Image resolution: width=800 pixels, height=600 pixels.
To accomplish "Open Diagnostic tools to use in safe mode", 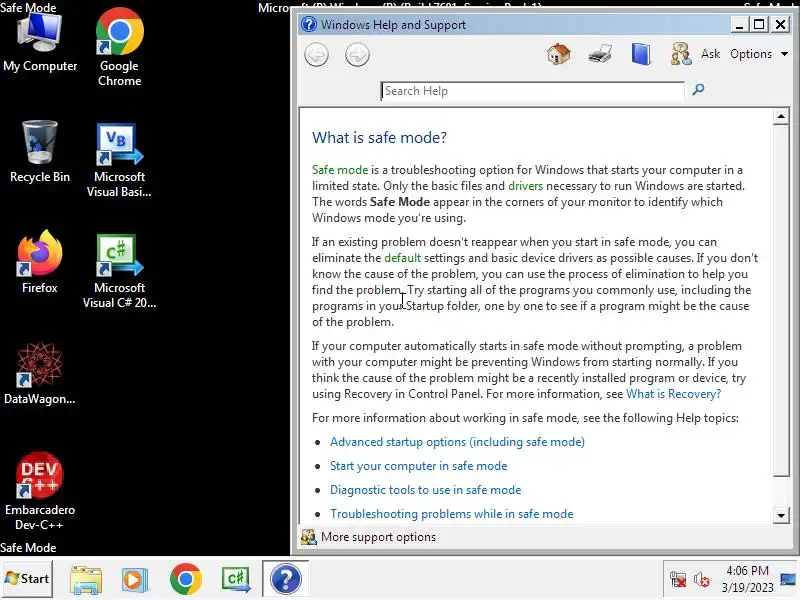I will click(426, 490).
